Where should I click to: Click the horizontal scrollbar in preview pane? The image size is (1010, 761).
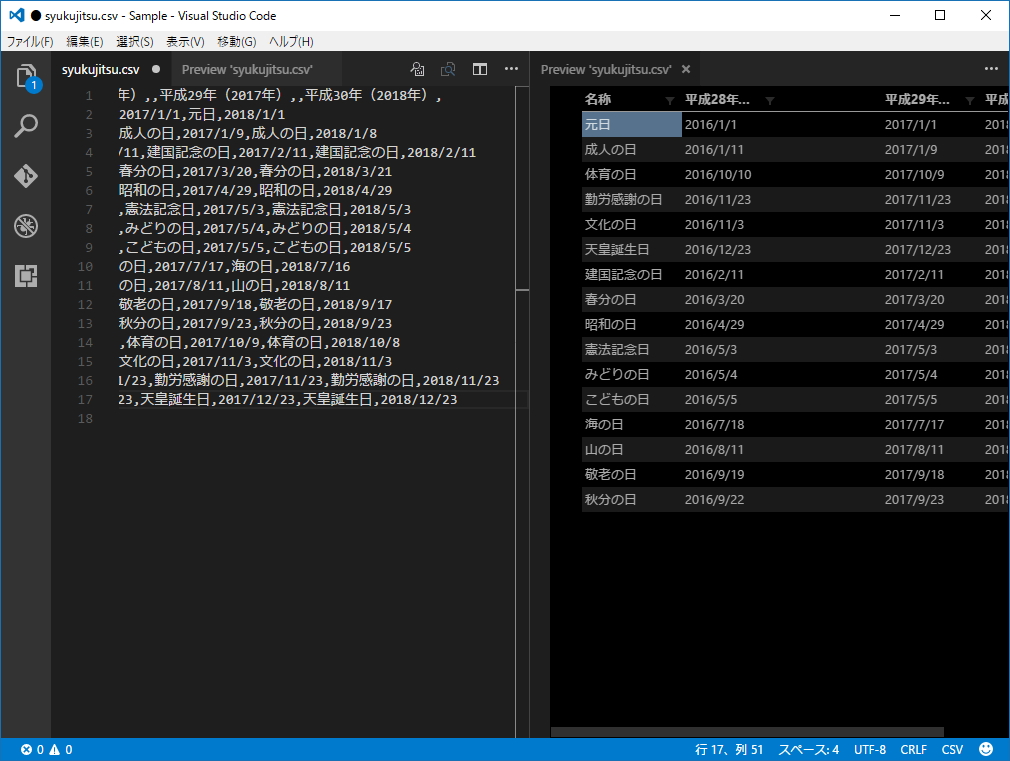pos(747,732)
